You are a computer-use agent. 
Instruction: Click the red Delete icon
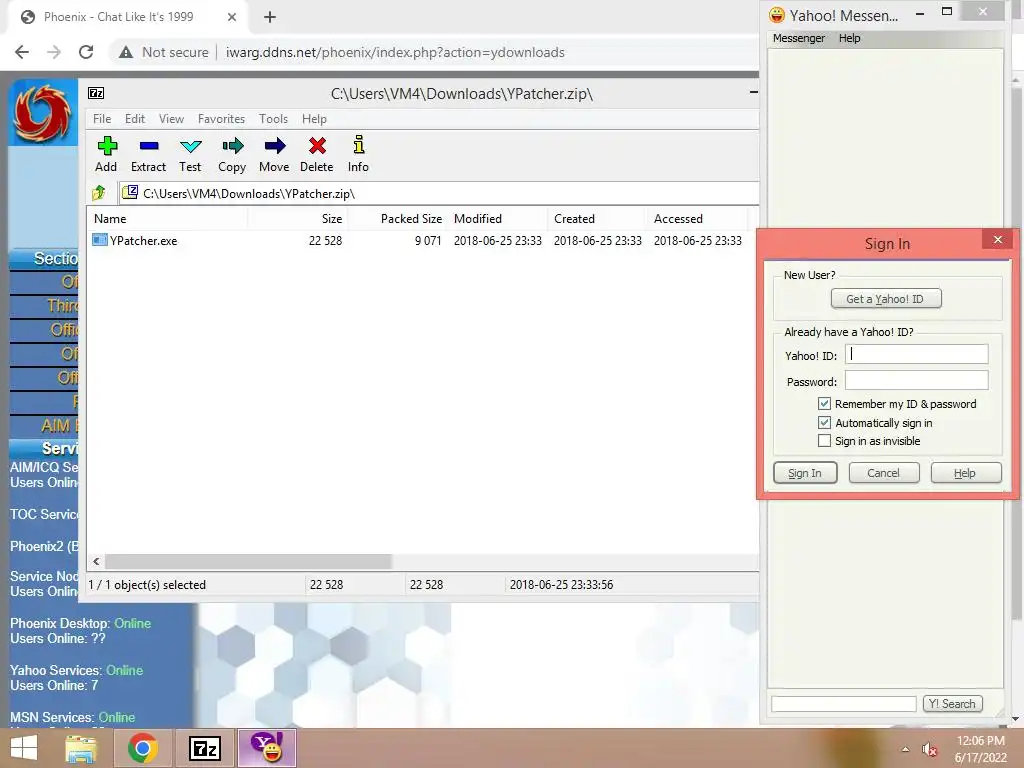coord(317,154)
